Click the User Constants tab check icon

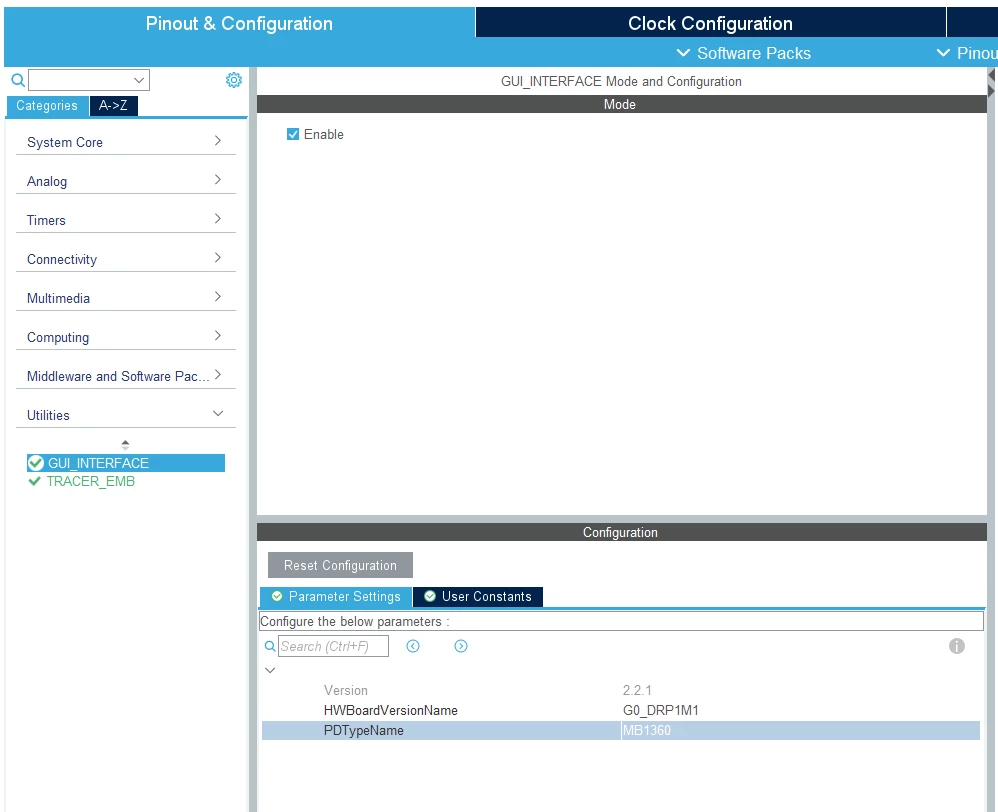[430, 596]
